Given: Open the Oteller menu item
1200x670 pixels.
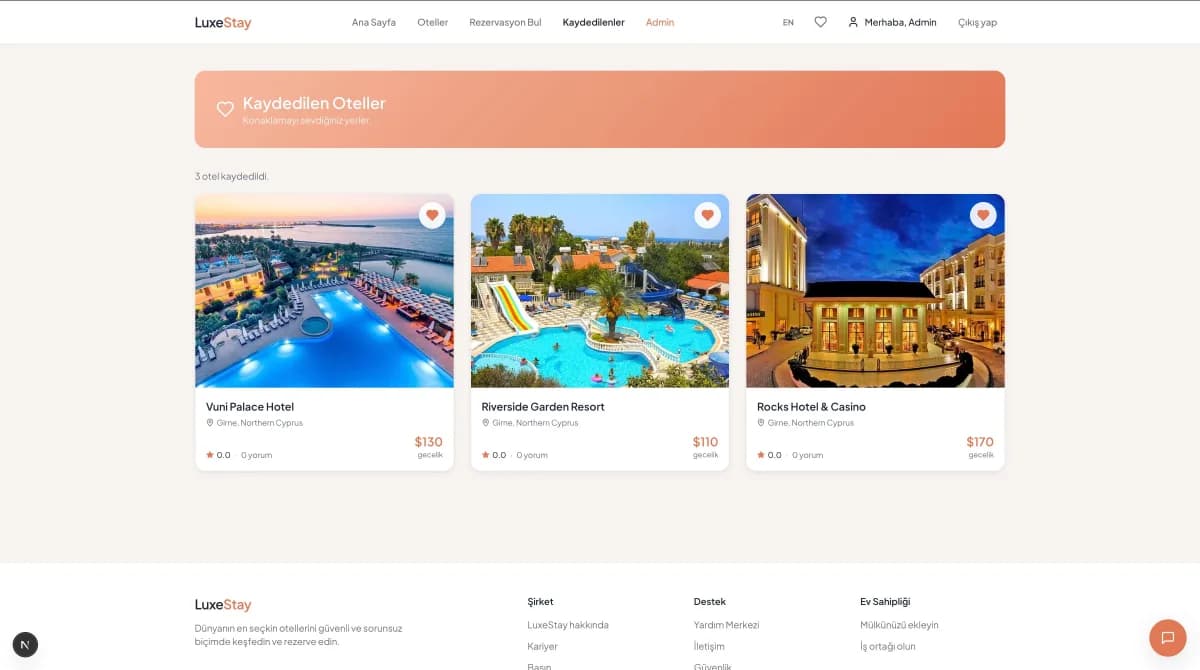Looking at the screenshot, I should [433, 22].
